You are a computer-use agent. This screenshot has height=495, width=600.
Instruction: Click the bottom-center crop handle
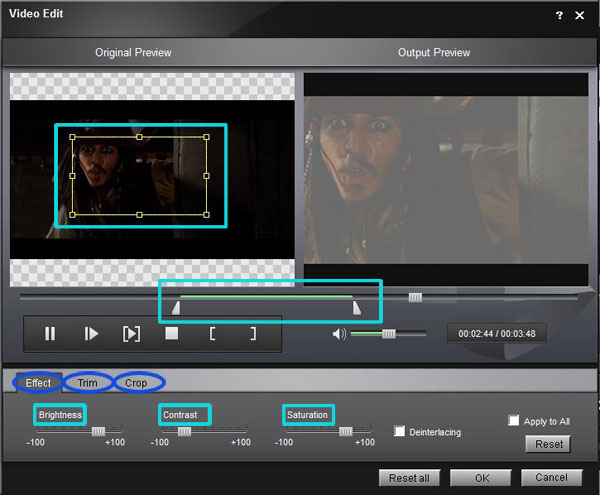[139, 215]
